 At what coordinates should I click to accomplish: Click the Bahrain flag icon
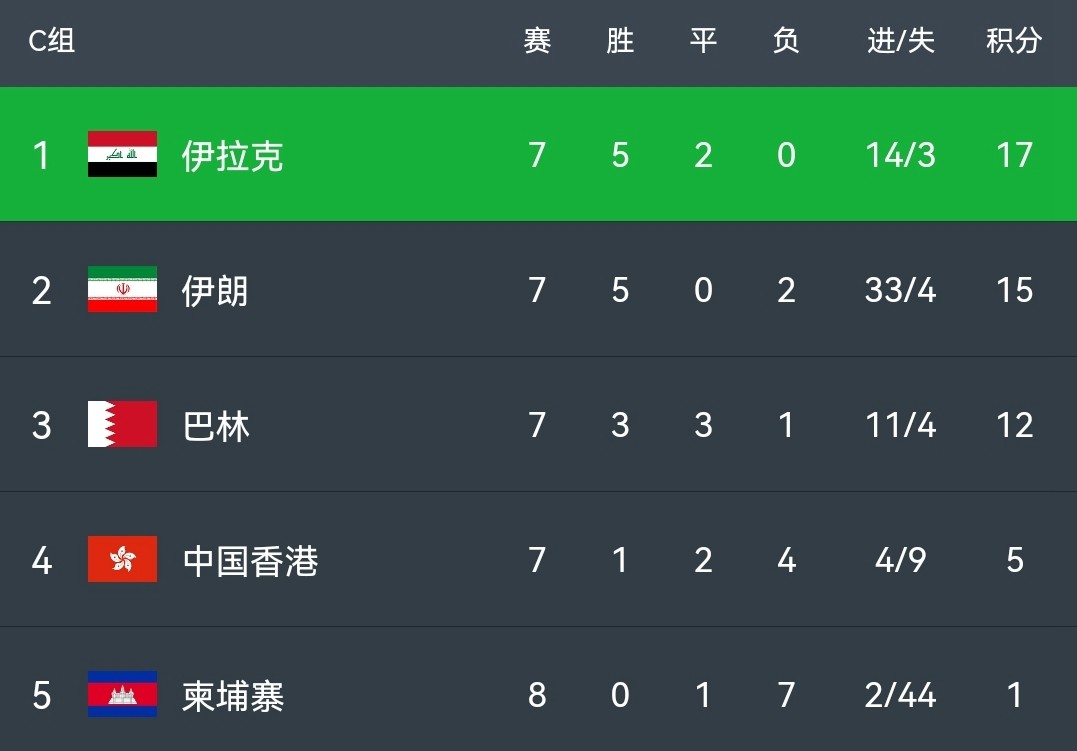click(x=122, y=424)
